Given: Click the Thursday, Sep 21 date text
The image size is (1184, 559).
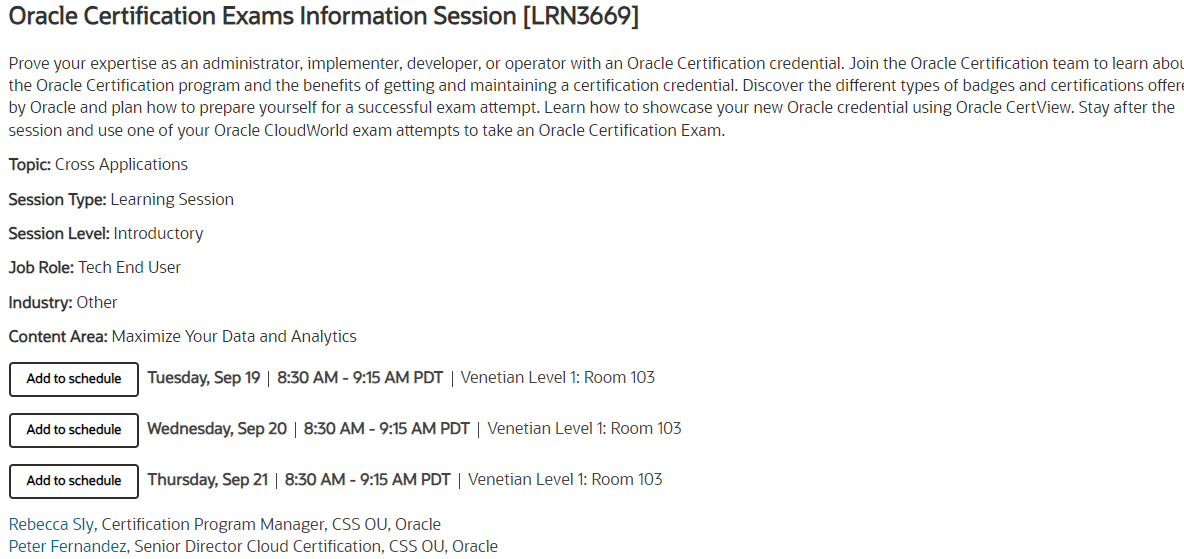Looking at the screenshot, I should click(208, 479).
